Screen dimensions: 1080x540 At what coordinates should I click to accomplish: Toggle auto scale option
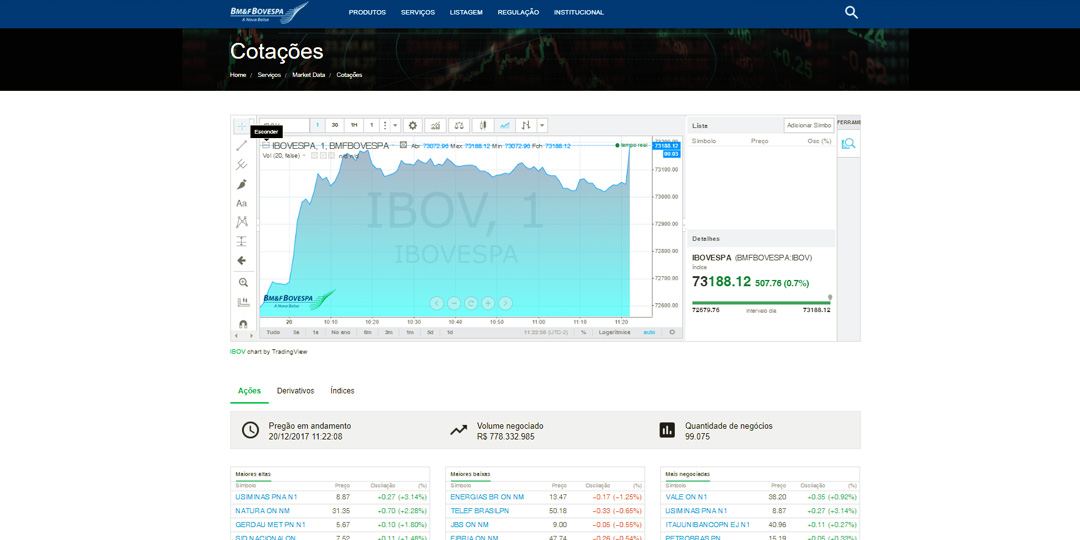click(650, 332)
